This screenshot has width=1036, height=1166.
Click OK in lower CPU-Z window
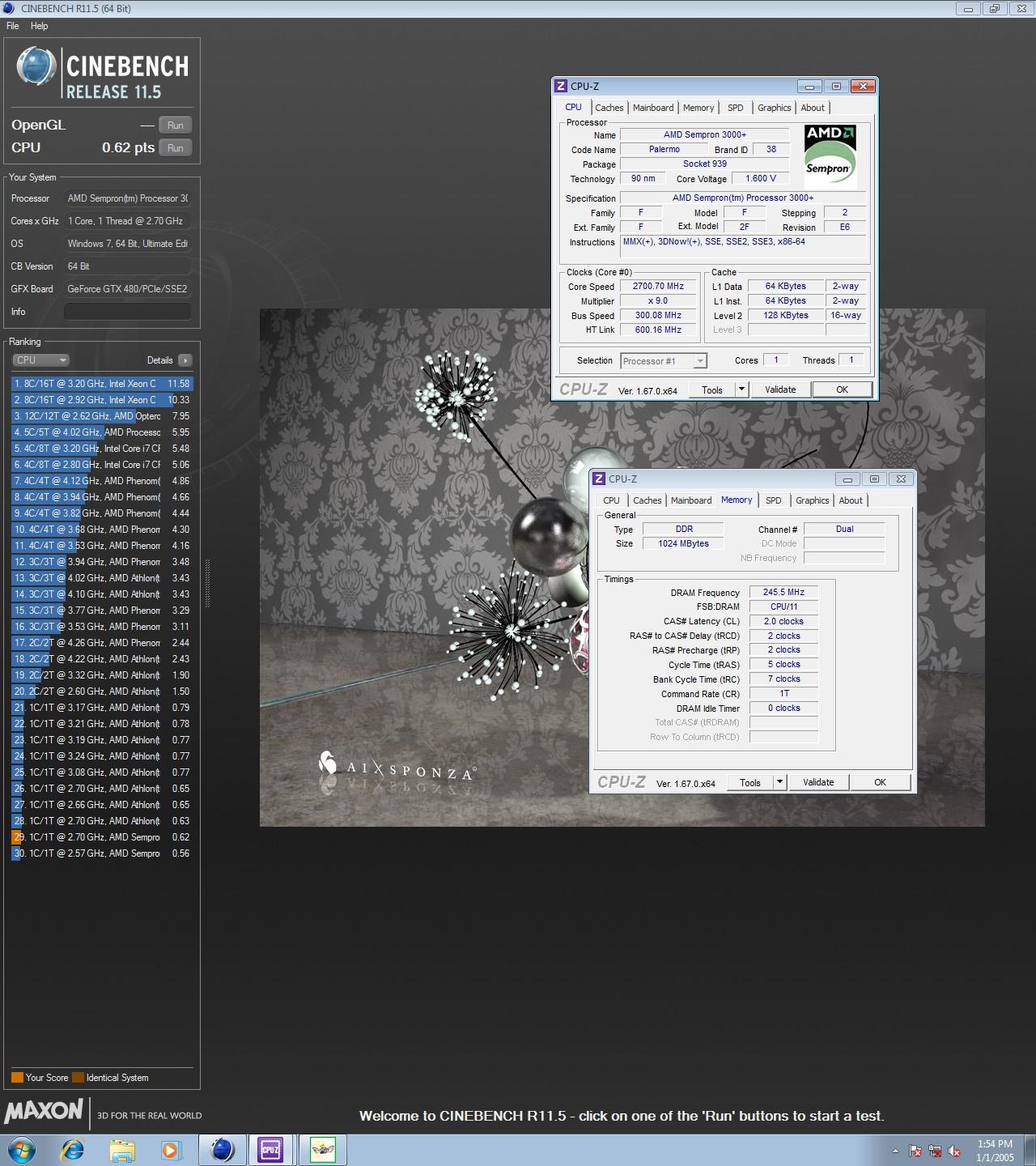click(880, 782)
